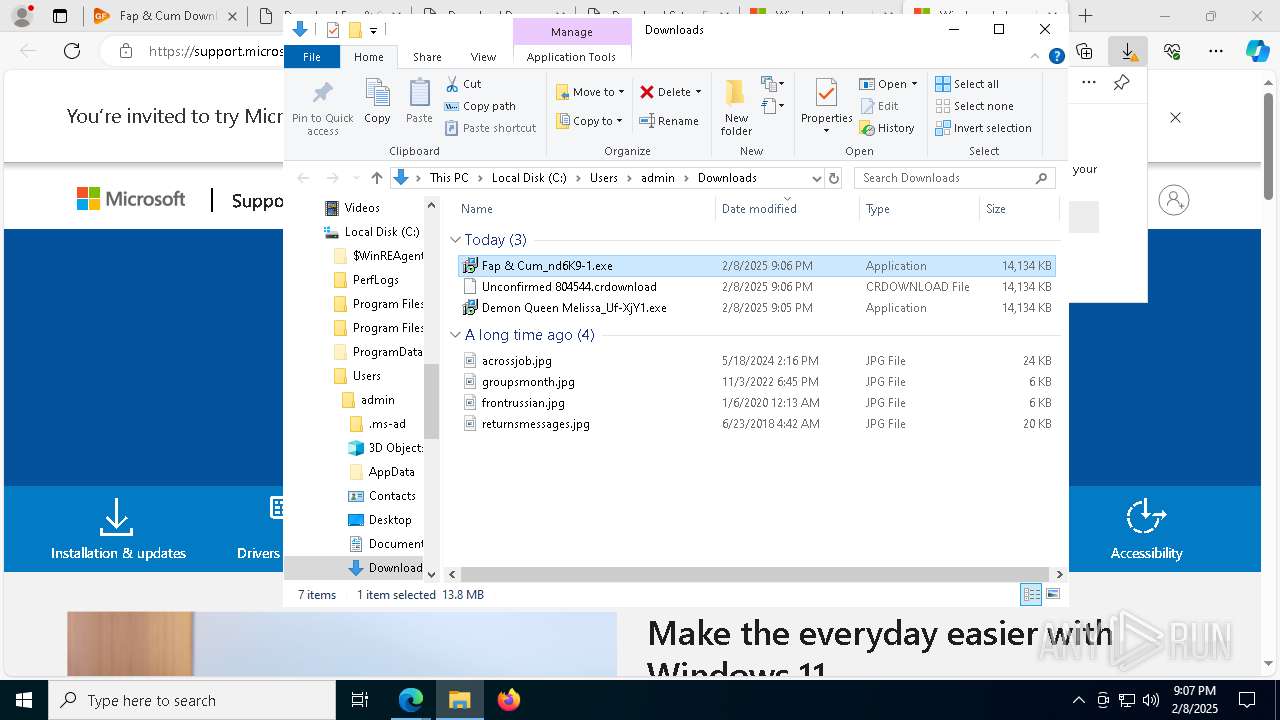Switch to large icons view
1280x720 pixels.
tap(1053, 595)
